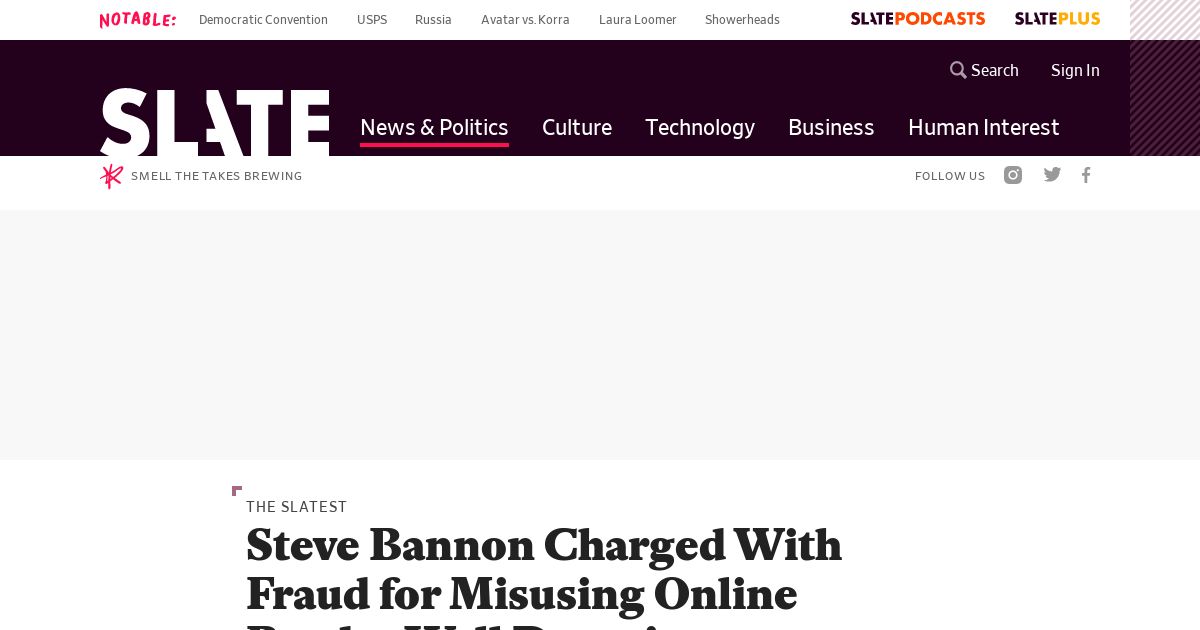1200x630 pixels.
Task: Click the pink asterisk icon beside tagline
Action: tap(111, 176)
